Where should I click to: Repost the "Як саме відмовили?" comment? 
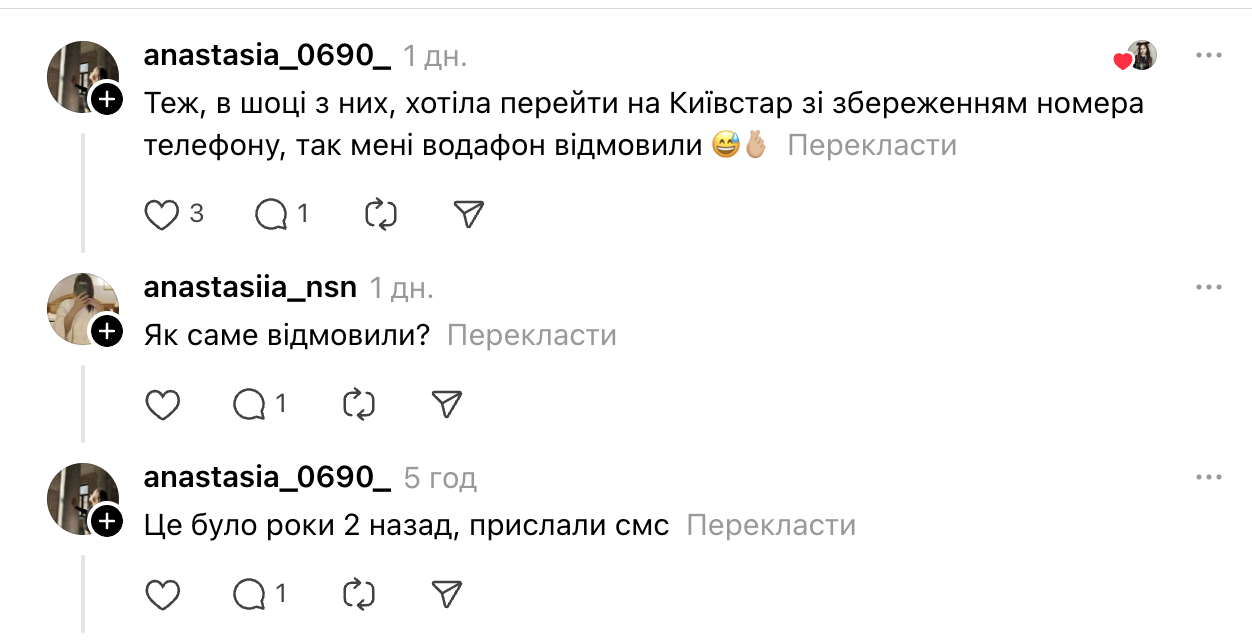pos(358,404)
